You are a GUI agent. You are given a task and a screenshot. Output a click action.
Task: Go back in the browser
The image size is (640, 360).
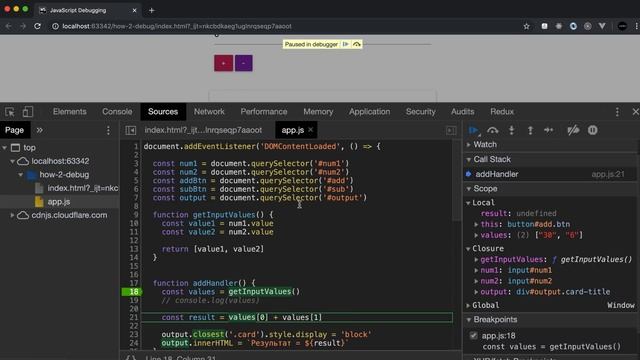[9, 26]
